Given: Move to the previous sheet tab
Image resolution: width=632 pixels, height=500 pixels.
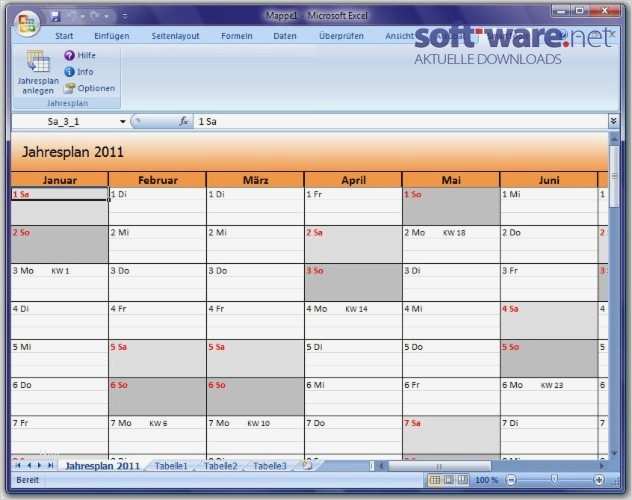Looking at the screenshot, I should (x=29, y=465).
